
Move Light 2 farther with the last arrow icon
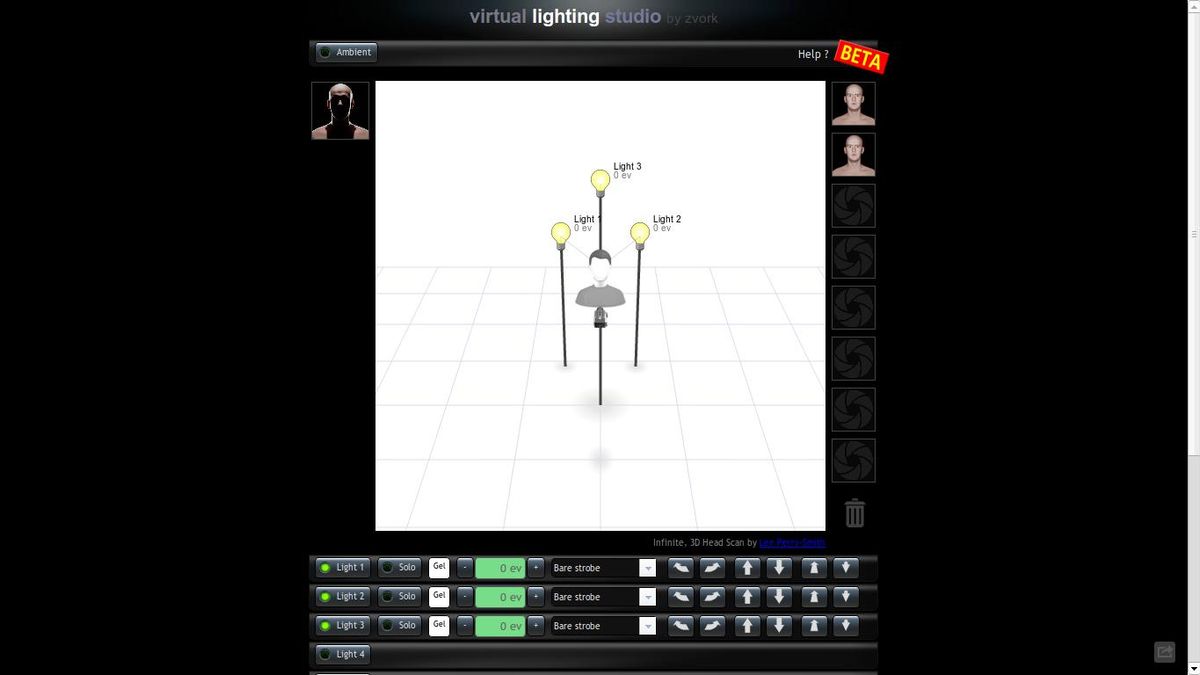[846, 597]
